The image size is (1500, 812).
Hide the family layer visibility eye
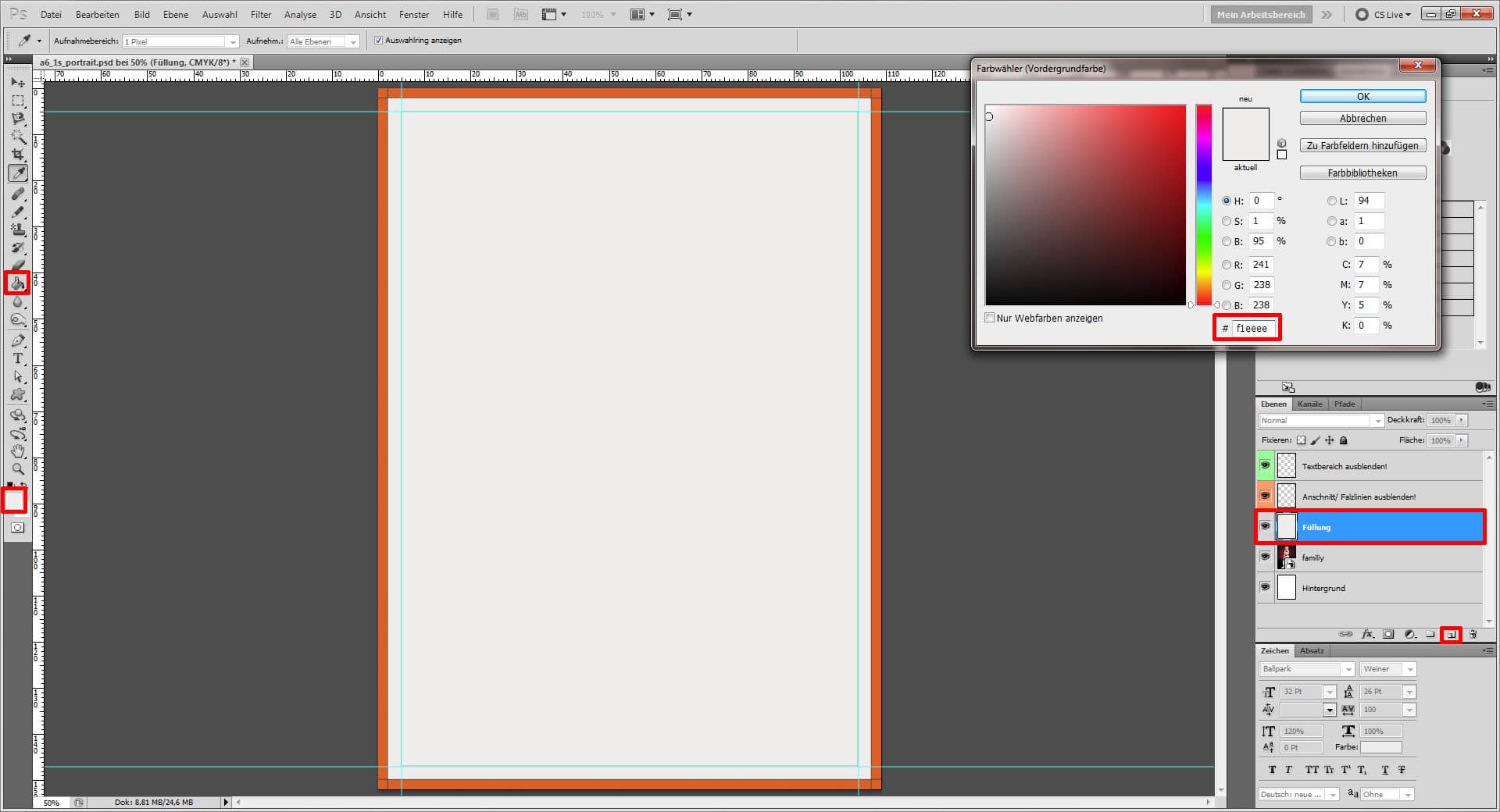tap(1266, 557)
